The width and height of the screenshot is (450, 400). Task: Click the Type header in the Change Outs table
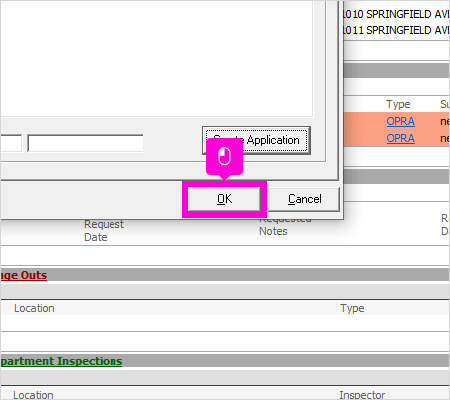click(x=352, y=308)
